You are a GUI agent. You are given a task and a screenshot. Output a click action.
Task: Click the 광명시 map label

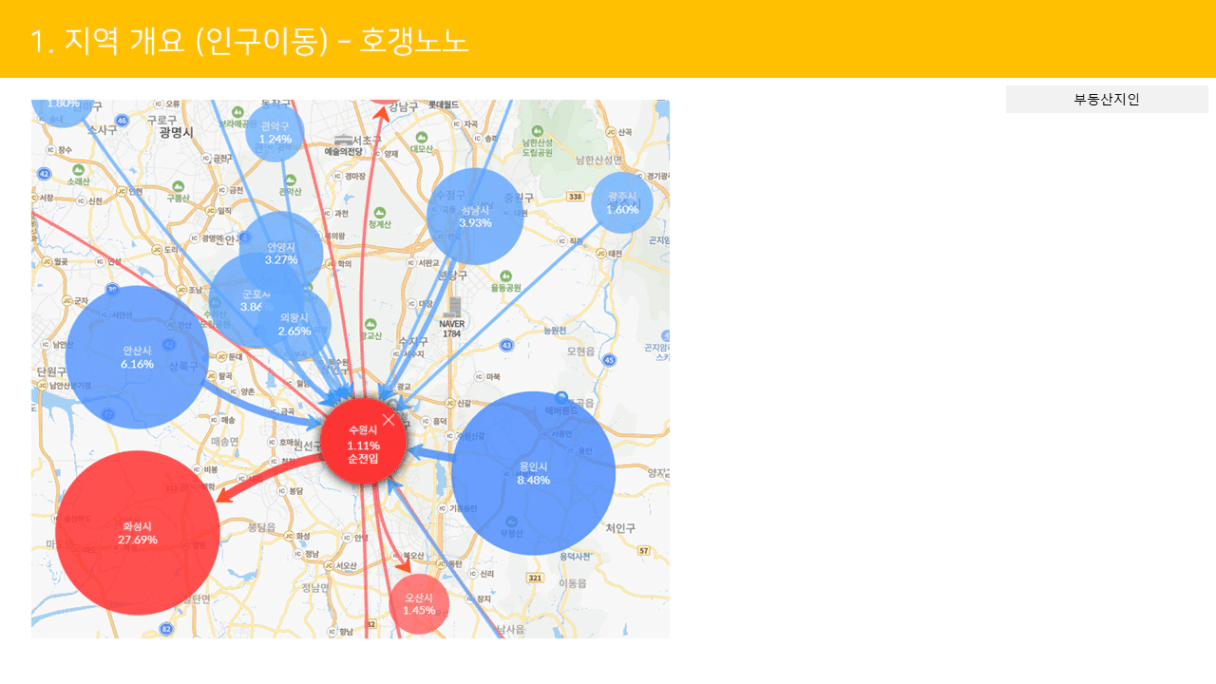click(x=176, y=132)
